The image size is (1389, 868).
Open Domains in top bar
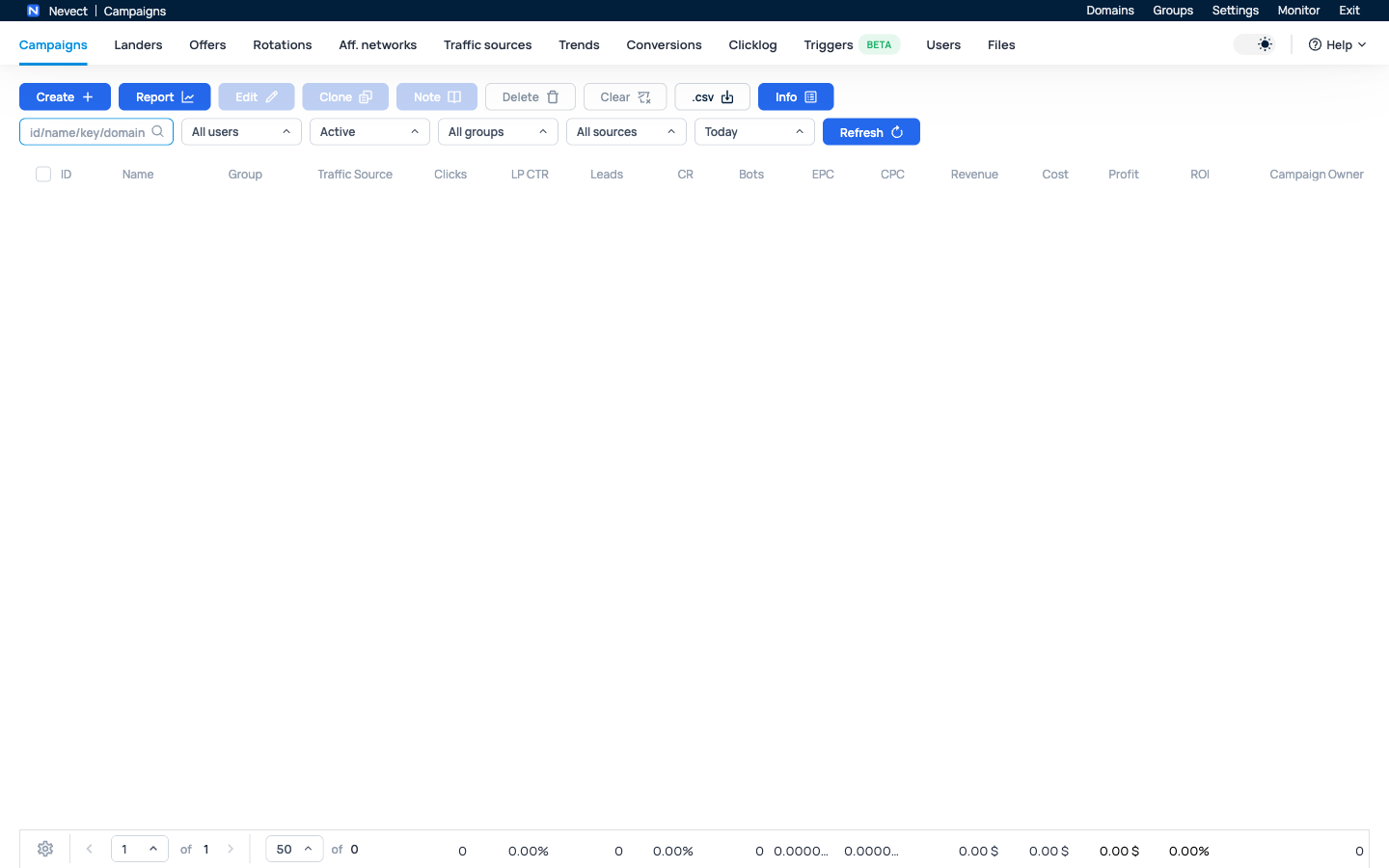pos(1110,11)
